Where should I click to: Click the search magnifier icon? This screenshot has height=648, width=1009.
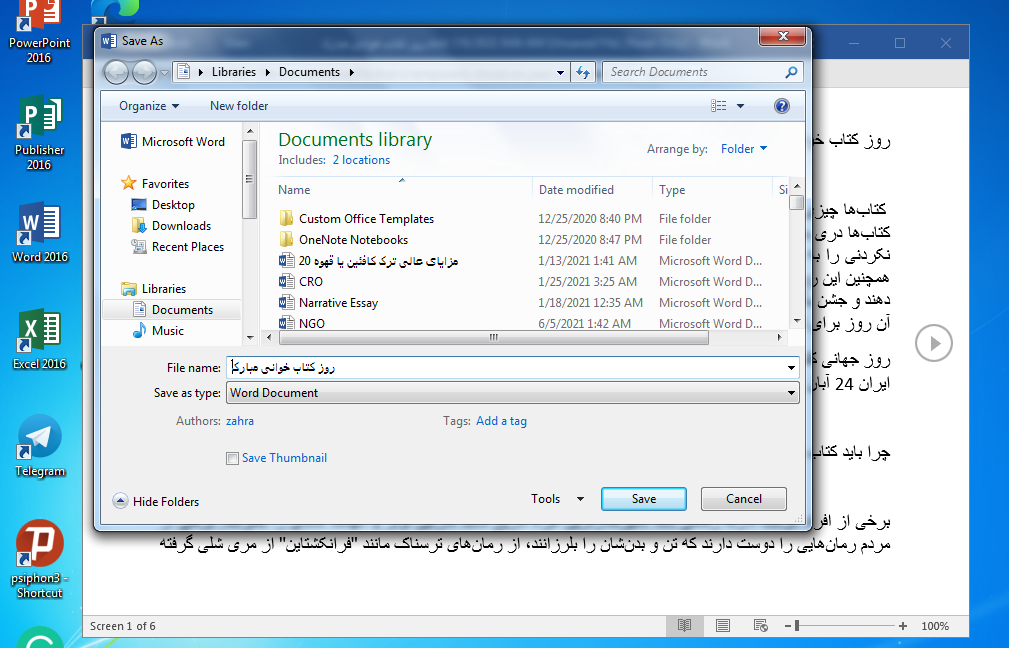(x=791, y=72)
